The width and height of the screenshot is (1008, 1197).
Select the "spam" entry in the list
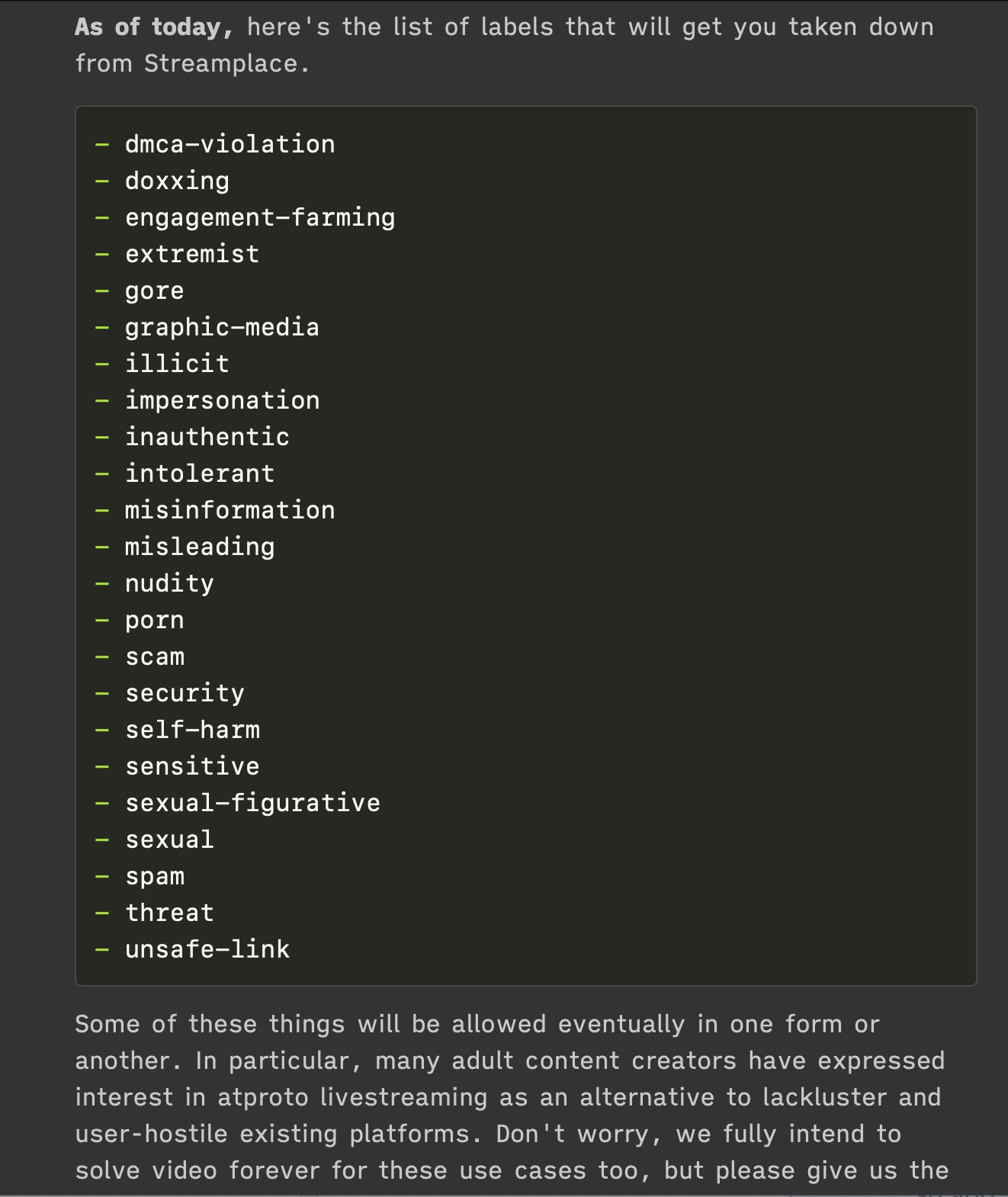(154, 876)
